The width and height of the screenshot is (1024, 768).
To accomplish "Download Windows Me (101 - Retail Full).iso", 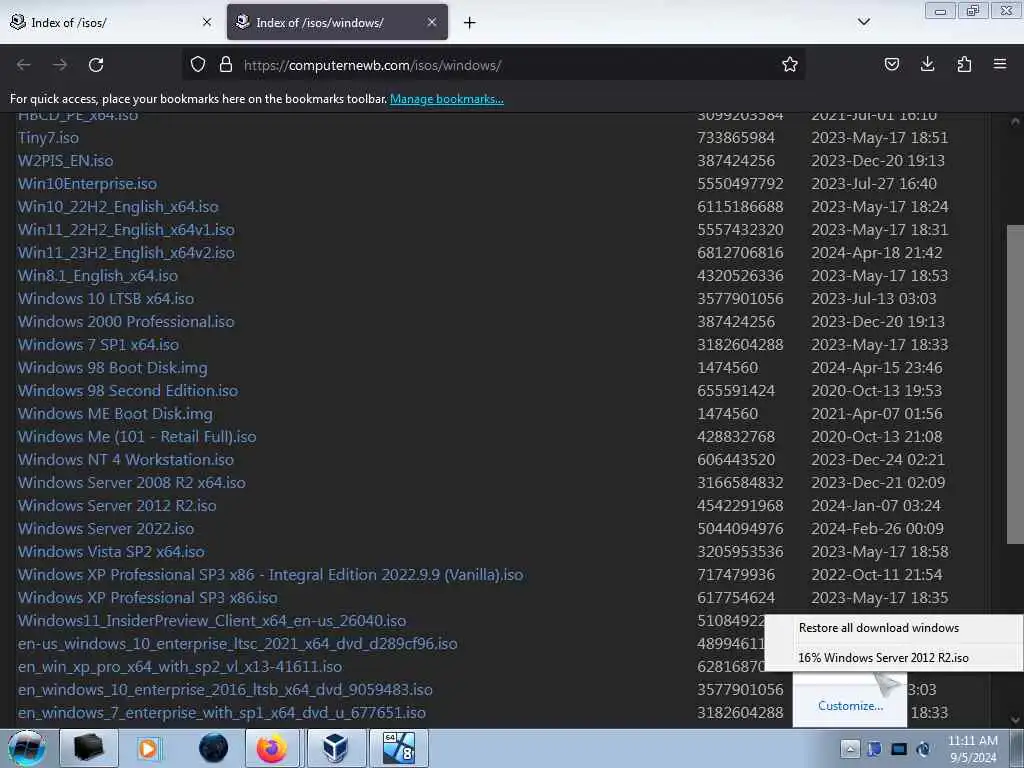I will 137,436.
